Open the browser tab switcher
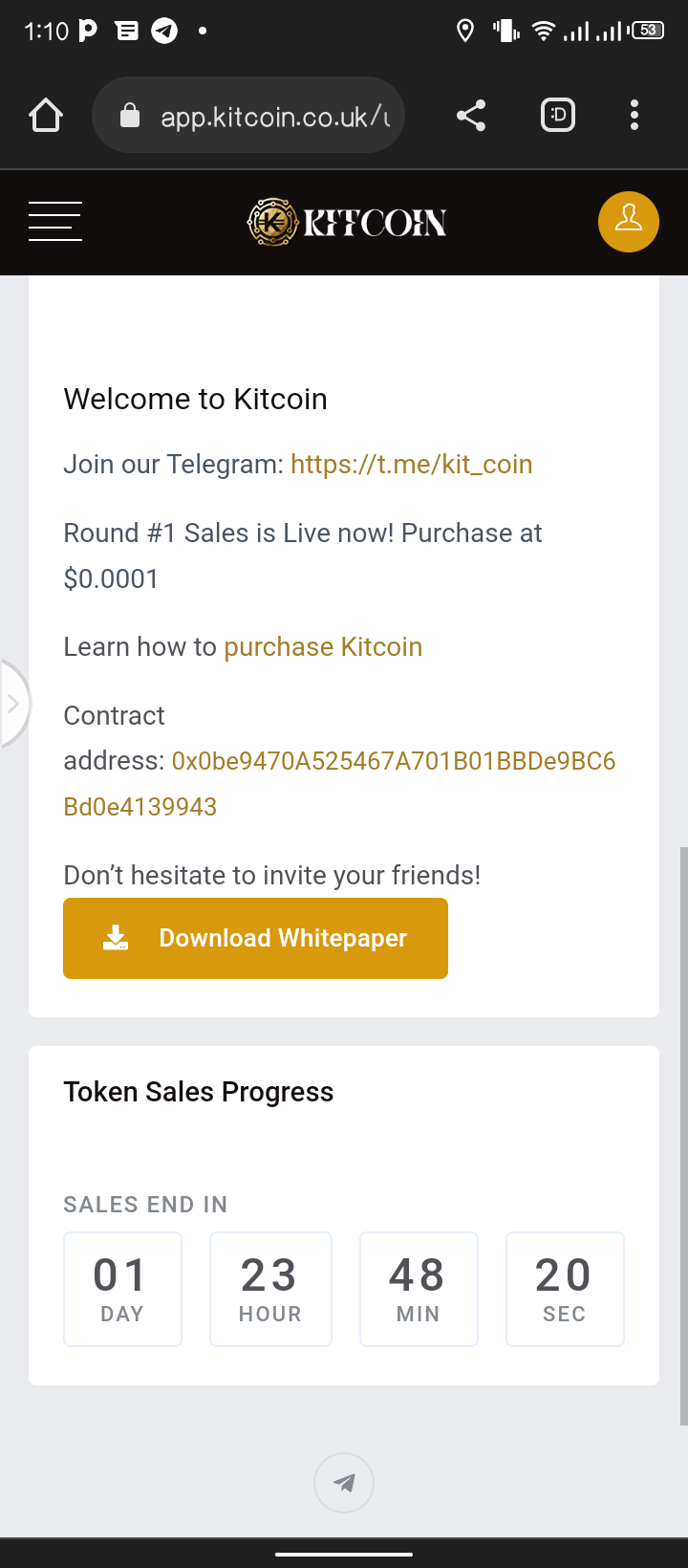 click(x=558, y=116)
